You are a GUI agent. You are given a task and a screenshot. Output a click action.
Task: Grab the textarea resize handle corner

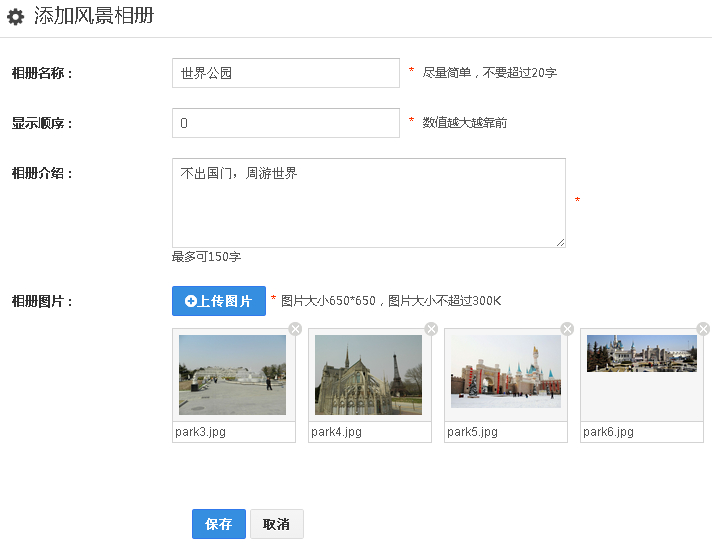(x=561, y=242)
